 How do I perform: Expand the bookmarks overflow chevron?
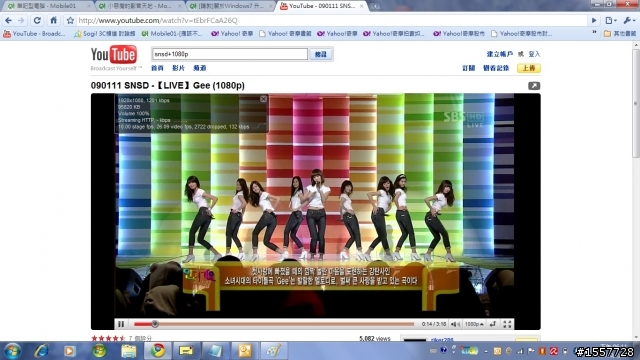pyautogui.click(x=594, y=33)
